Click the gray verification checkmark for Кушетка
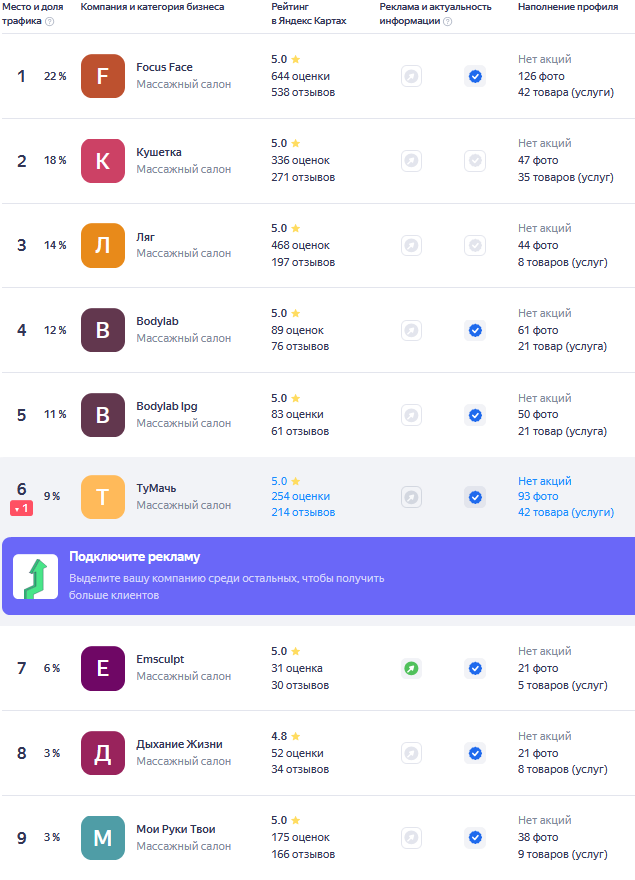This screenshot has width=635, height=880. [475, 161]
